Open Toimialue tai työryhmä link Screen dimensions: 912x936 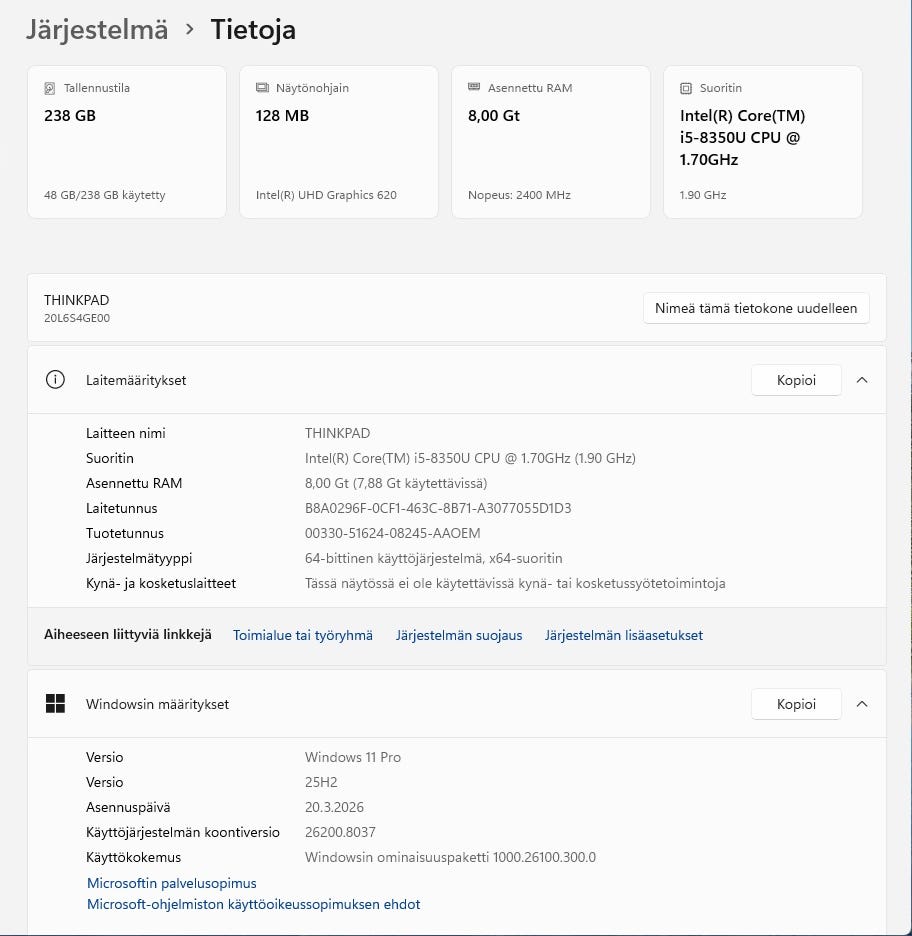pos(302,635)
